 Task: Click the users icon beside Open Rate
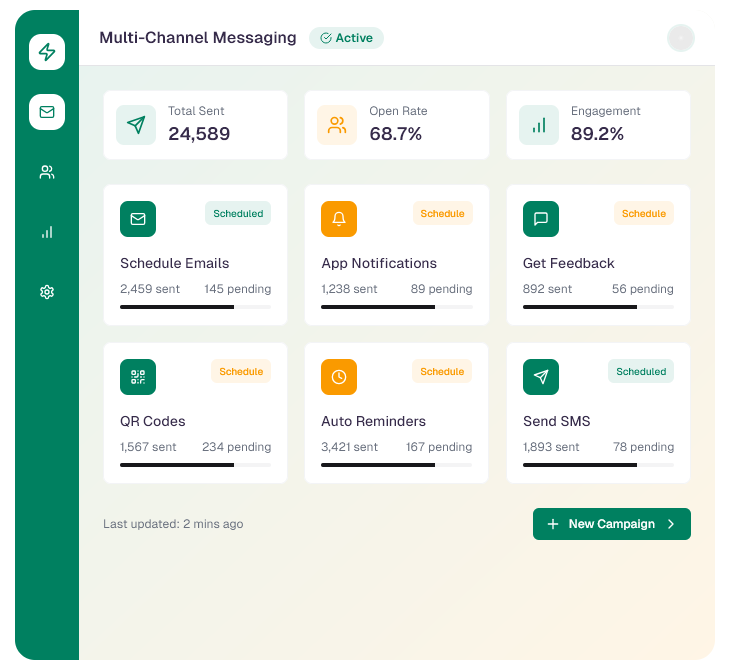337,125
